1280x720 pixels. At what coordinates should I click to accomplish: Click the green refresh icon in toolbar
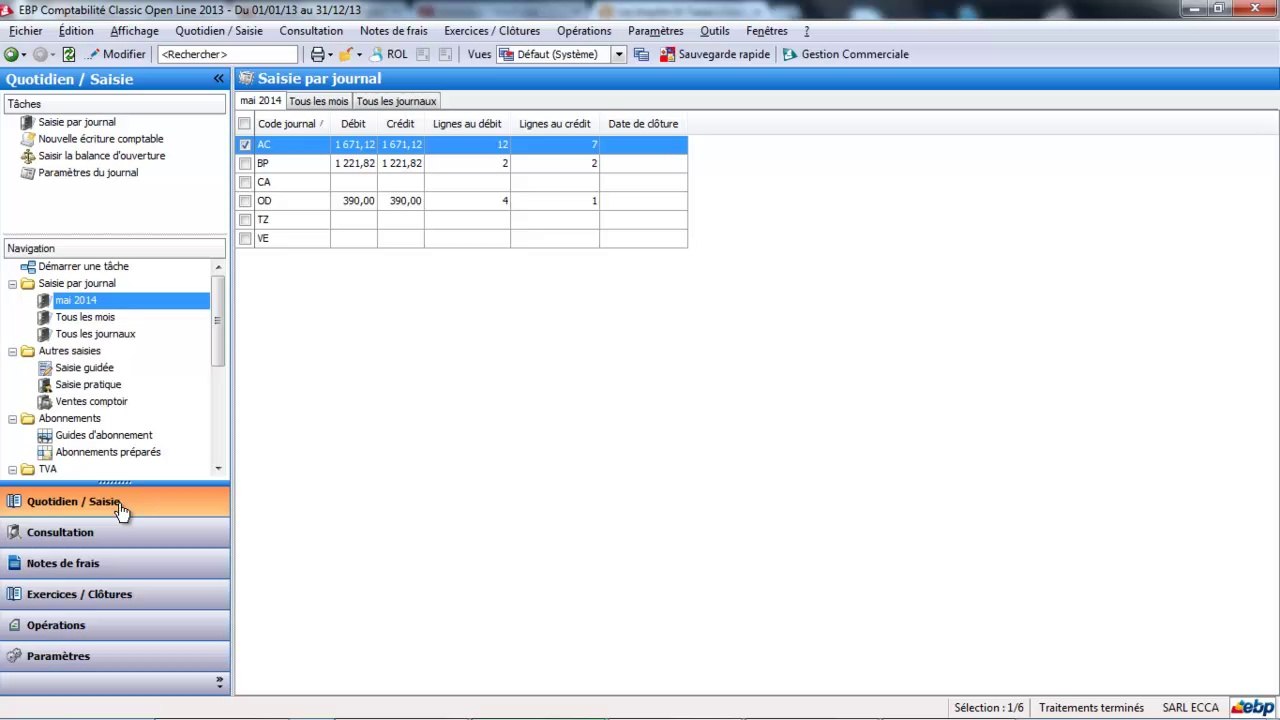click(69, 55)
